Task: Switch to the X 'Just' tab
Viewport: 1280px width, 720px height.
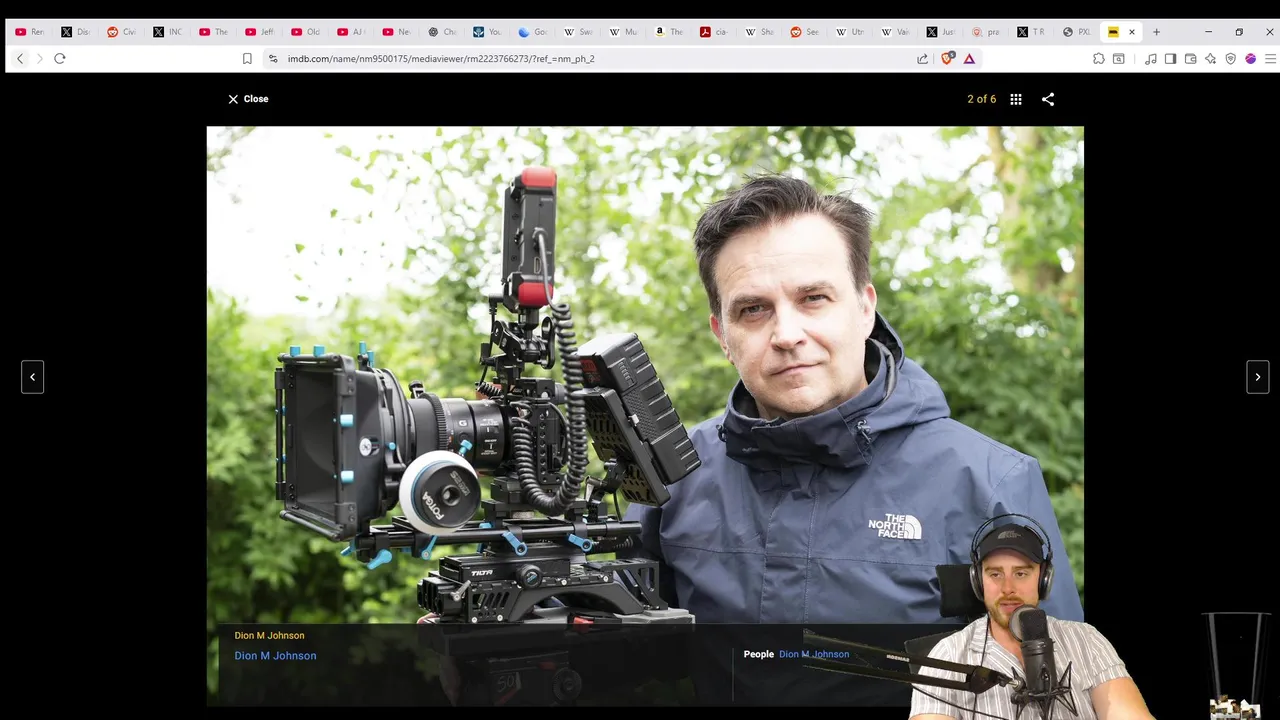Action: (x=941, y=32)
